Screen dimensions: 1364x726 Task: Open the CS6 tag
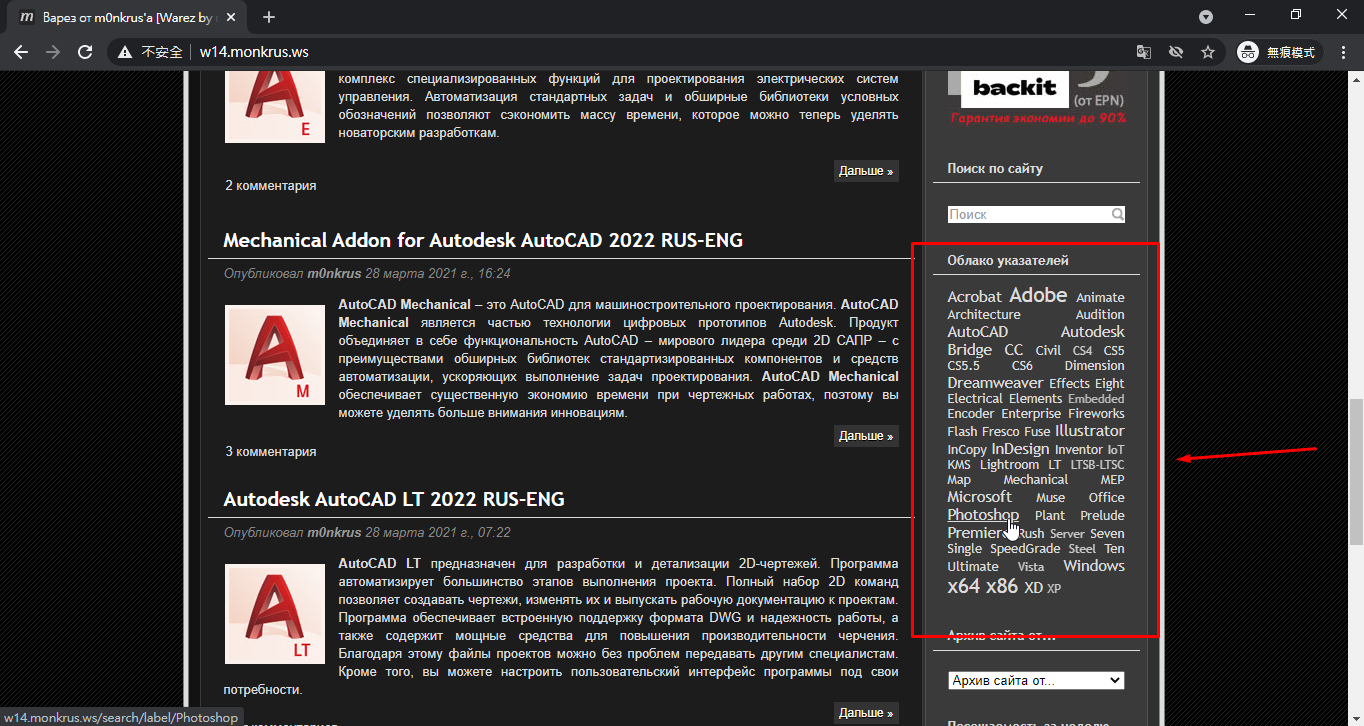[1022, 366]
